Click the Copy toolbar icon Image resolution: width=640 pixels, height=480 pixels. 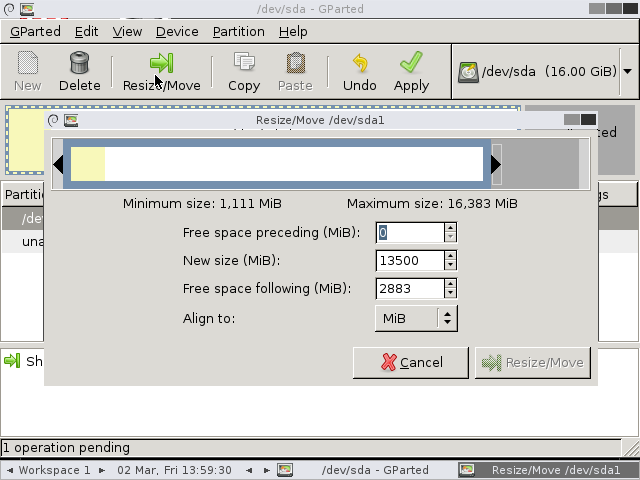click(x=244, y=62)
